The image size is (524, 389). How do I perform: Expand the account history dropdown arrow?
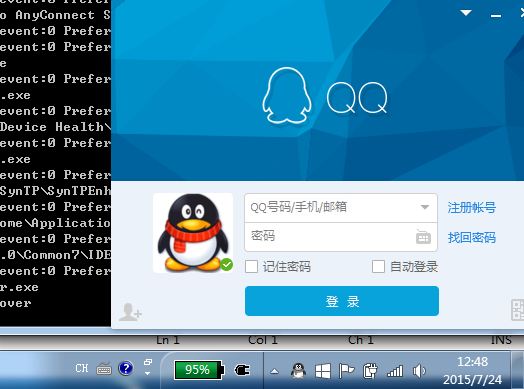click(425, 207)
